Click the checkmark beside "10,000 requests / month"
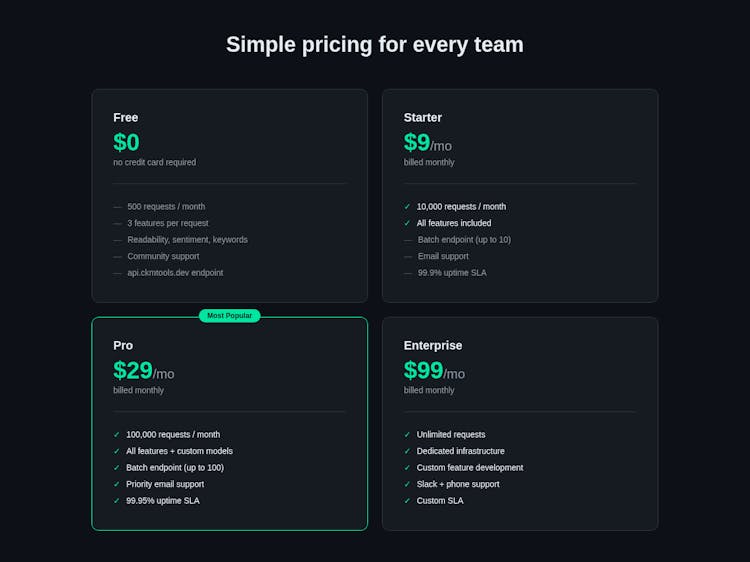Image resolution: width=750 pixels, height=562 pixels. click(407, 207)
